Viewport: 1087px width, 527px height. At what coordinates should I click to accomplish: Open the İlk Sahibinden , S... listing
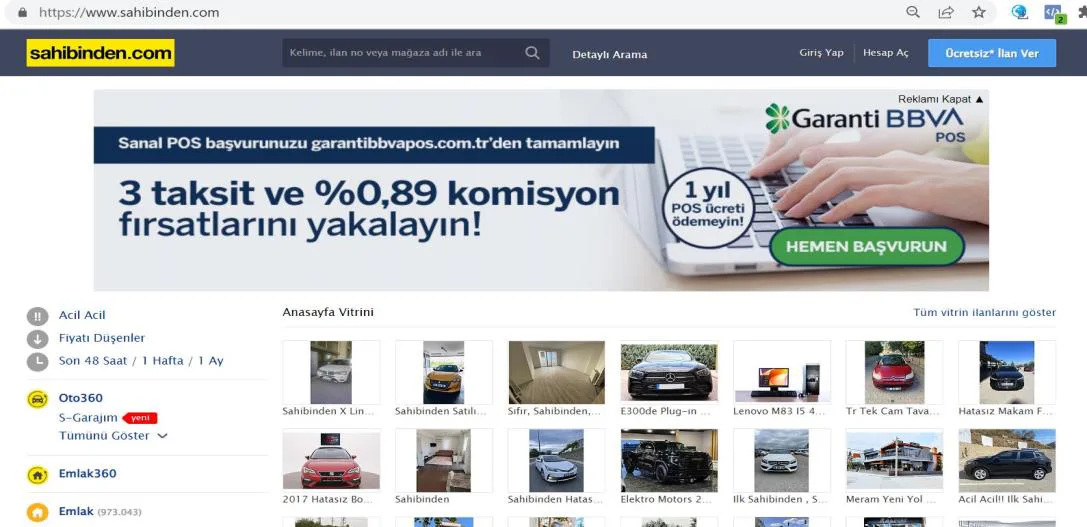[781, 460]
